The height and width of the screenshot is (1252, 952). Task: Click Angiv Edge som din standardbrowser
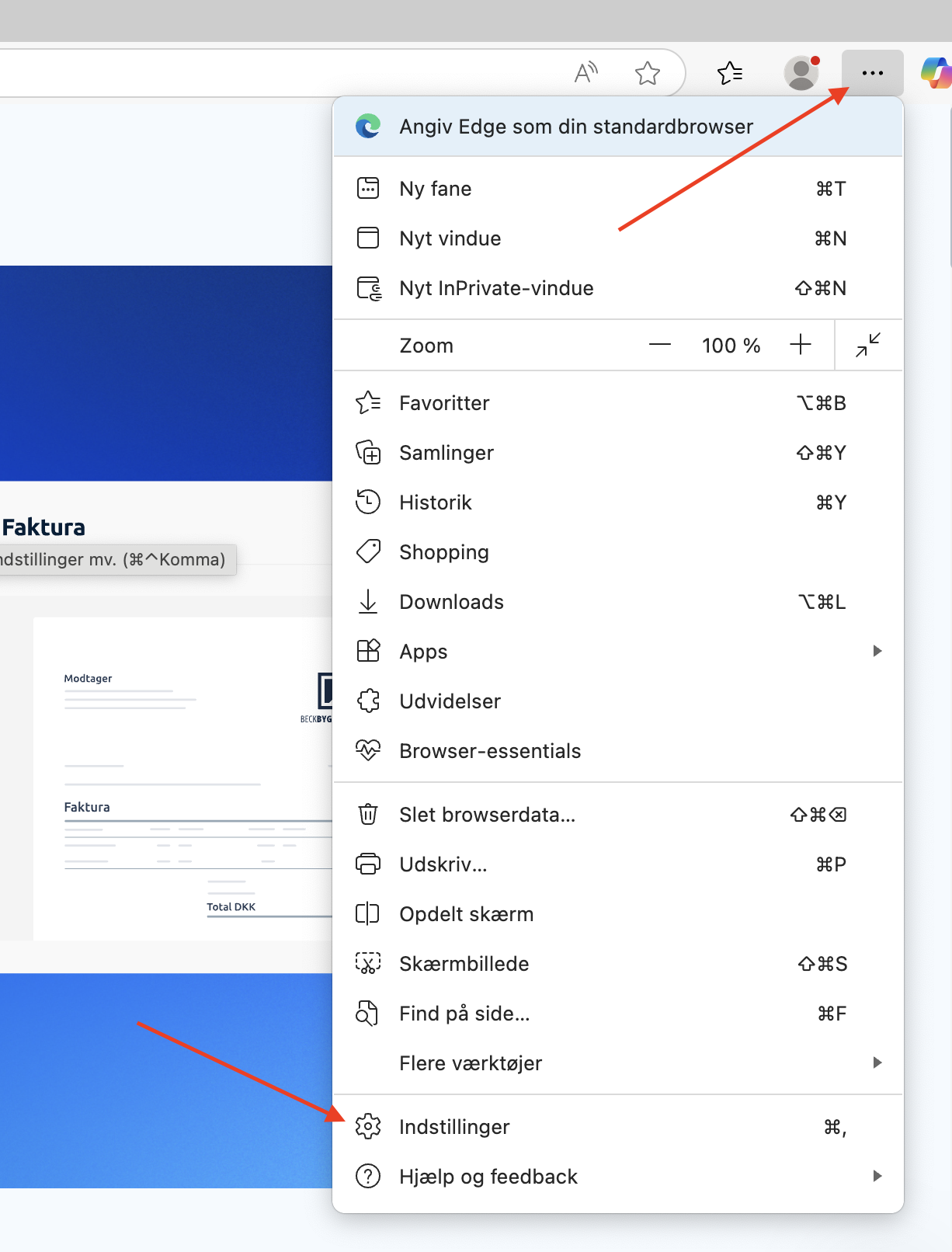[618, 126]
